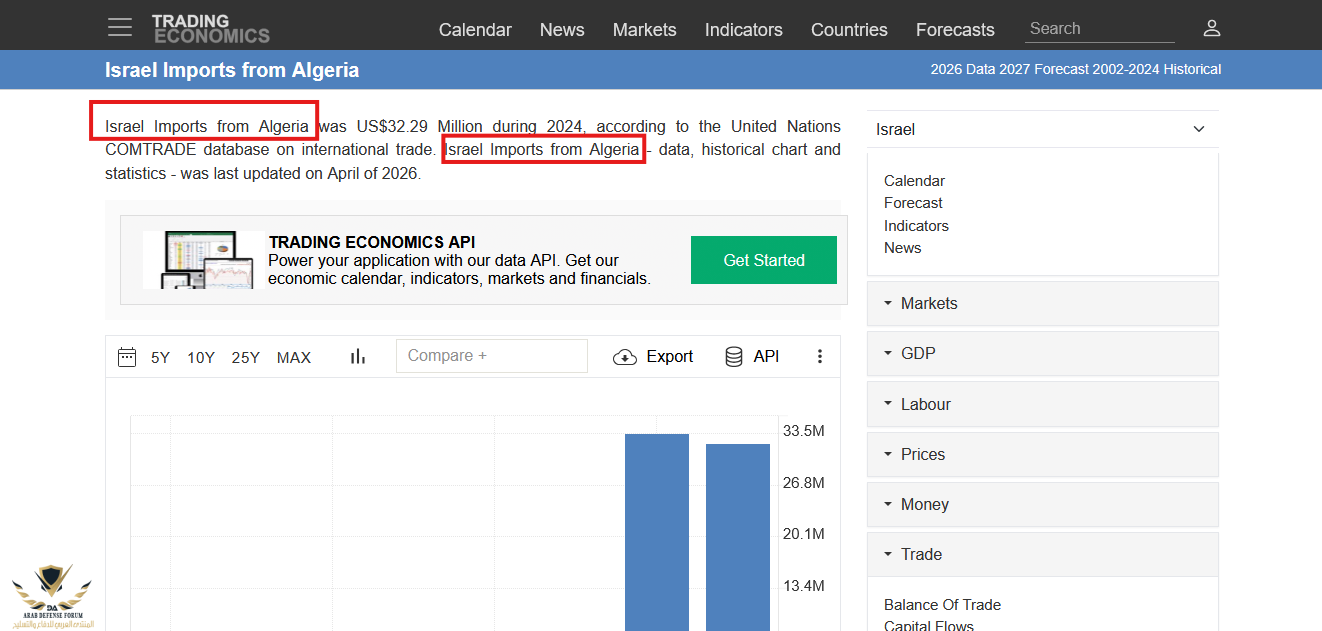
Task: Click the 26.8M axis label
Action: (x=804, y=483)
